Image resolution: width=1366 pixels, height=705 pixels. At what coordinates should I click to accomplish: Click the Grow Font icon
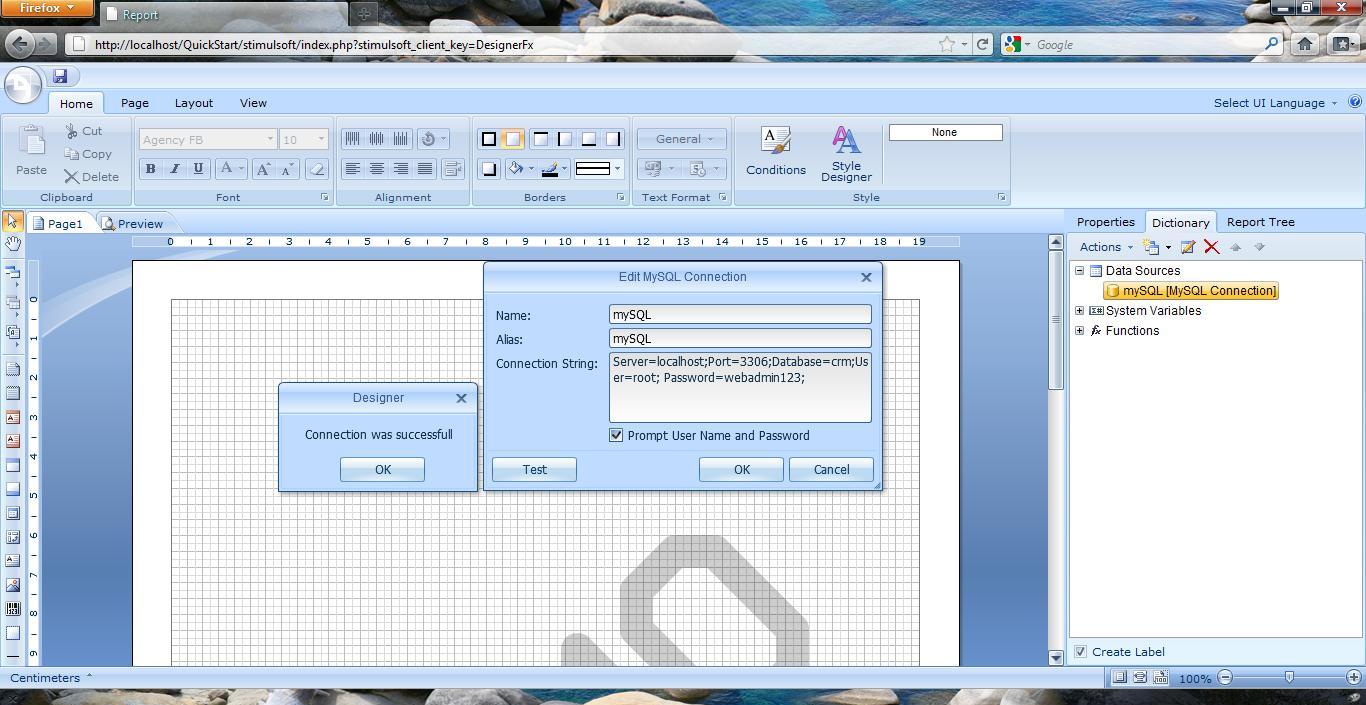click(x=263, y=169)
